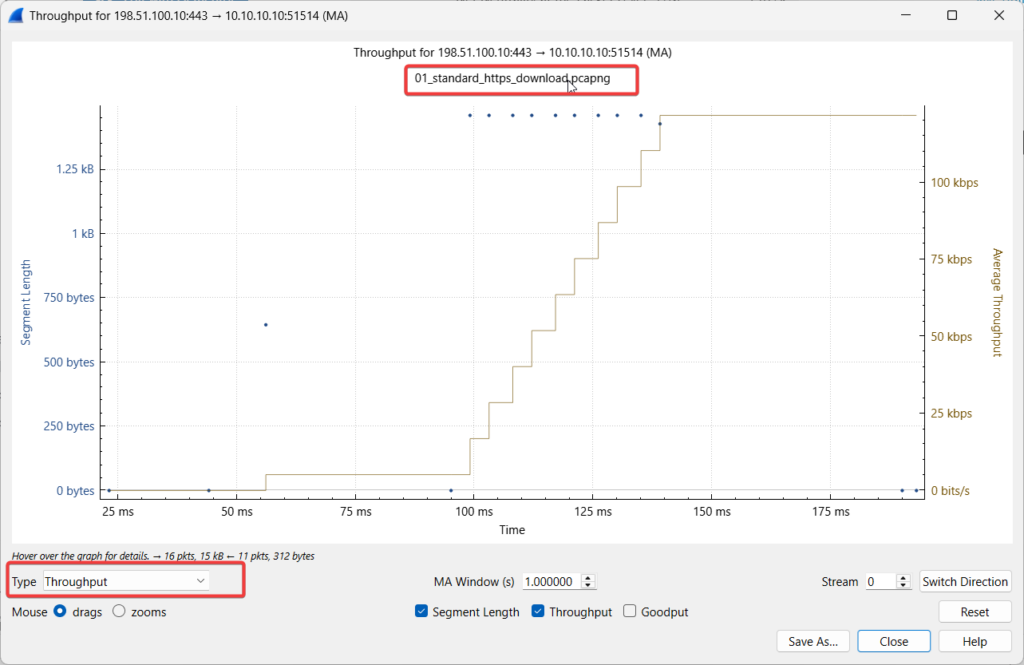Select the zooms mouse mode
This screenshot has height=665, width=1024.
click(x=119, y=612)
